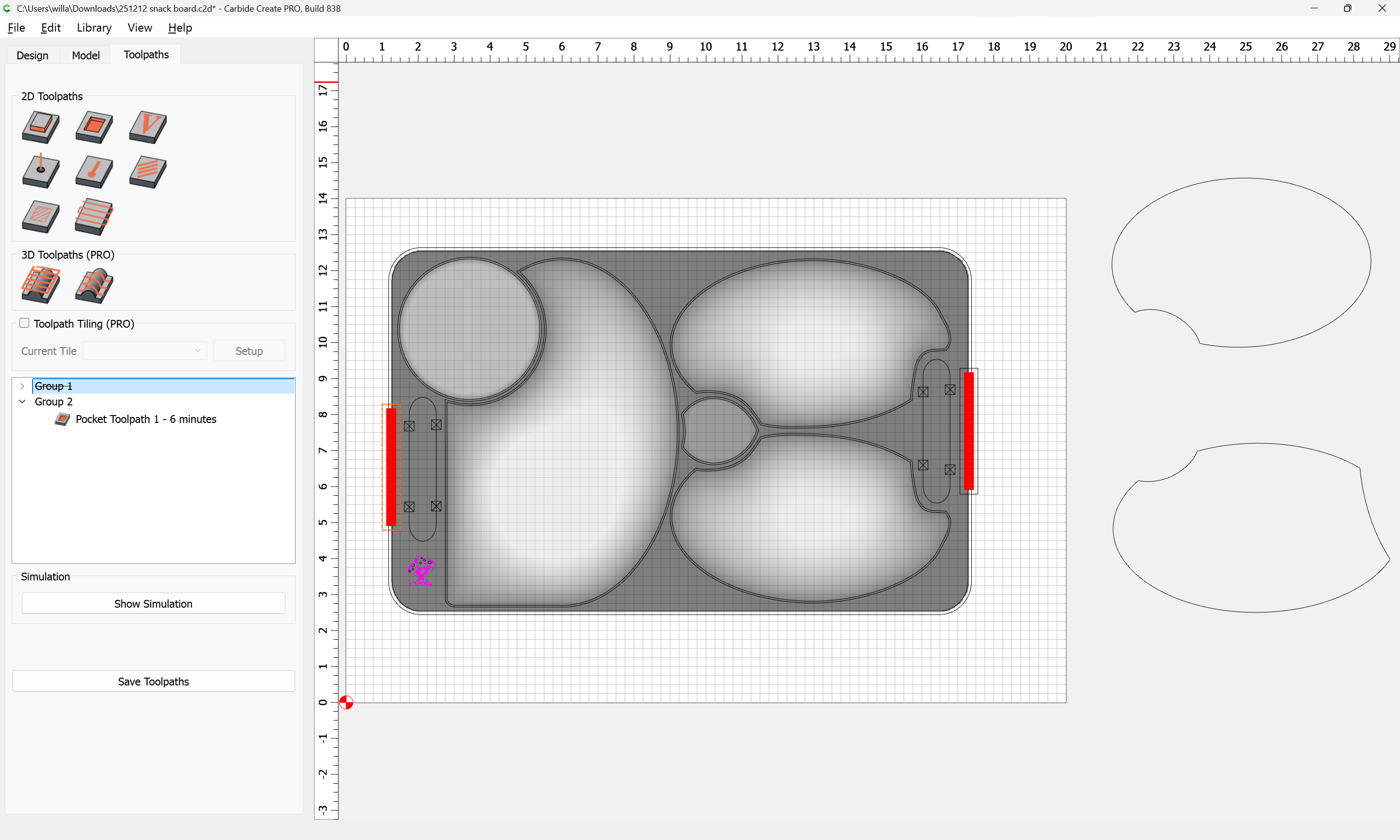Viewport: 1400px width, 840px height.
Task: Select the Pocket toolpath icon
Action: (94, 127)
